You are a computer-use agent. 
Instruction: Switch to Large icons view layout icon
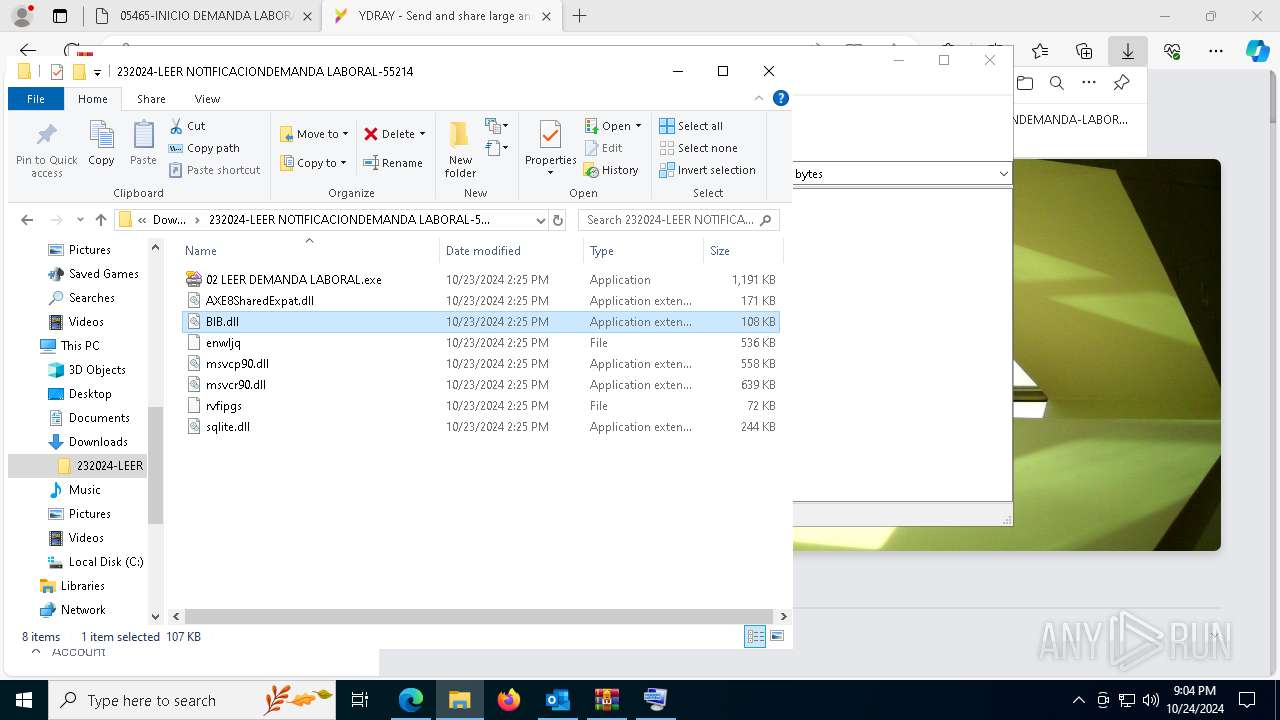click(777, 636)
